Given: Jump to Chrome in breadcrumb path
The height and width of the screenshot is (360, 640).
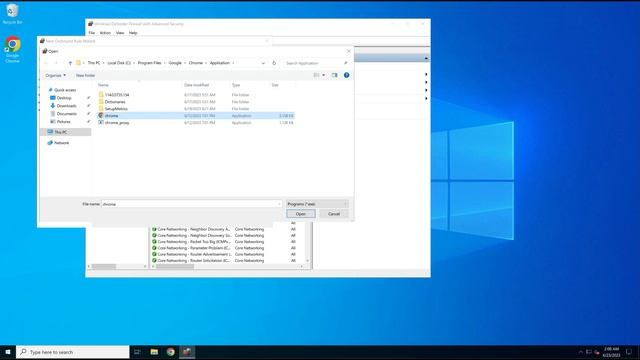Looking at the screenshot, I should [196, 63].
